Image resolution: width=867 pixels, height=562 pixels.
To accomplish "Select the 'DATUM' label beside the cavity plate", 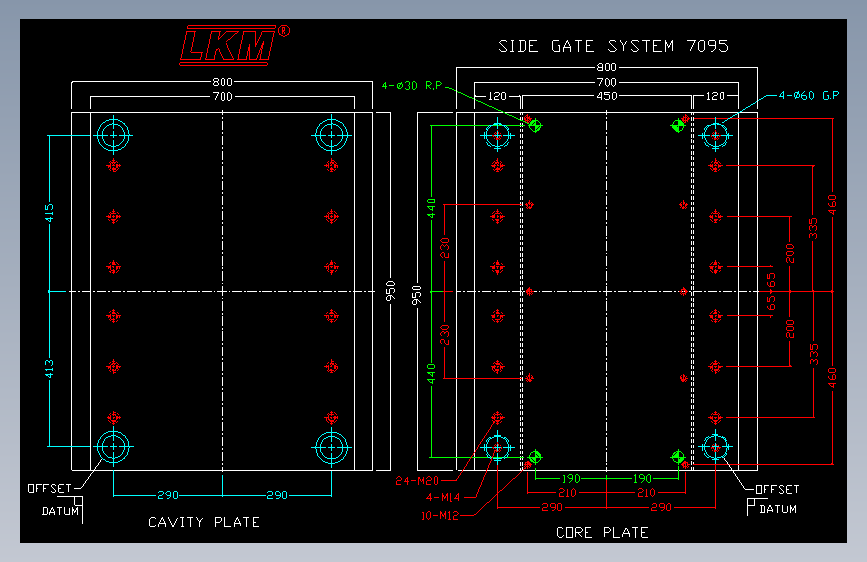I will [x=60, y=511].
